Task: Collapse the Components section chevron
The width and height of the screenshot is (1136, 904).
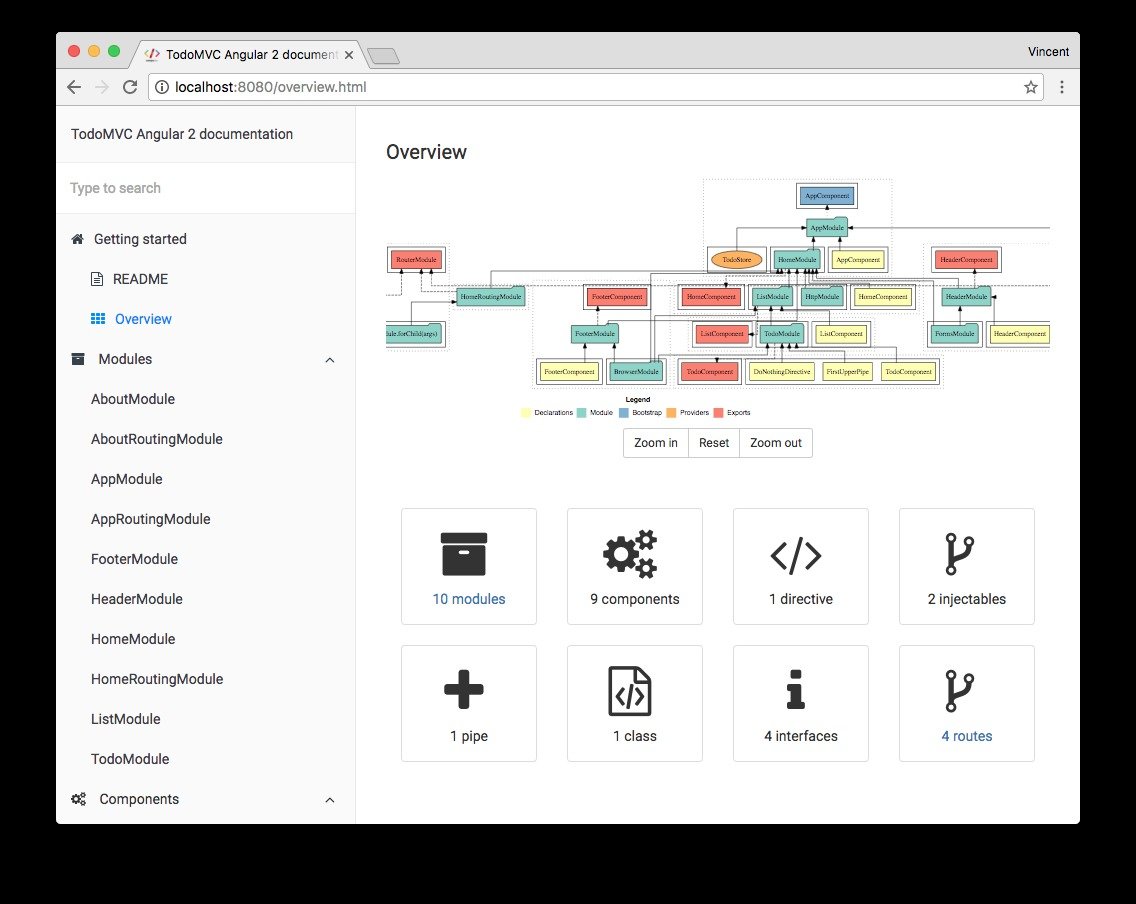Action: [x=330, y=799]
